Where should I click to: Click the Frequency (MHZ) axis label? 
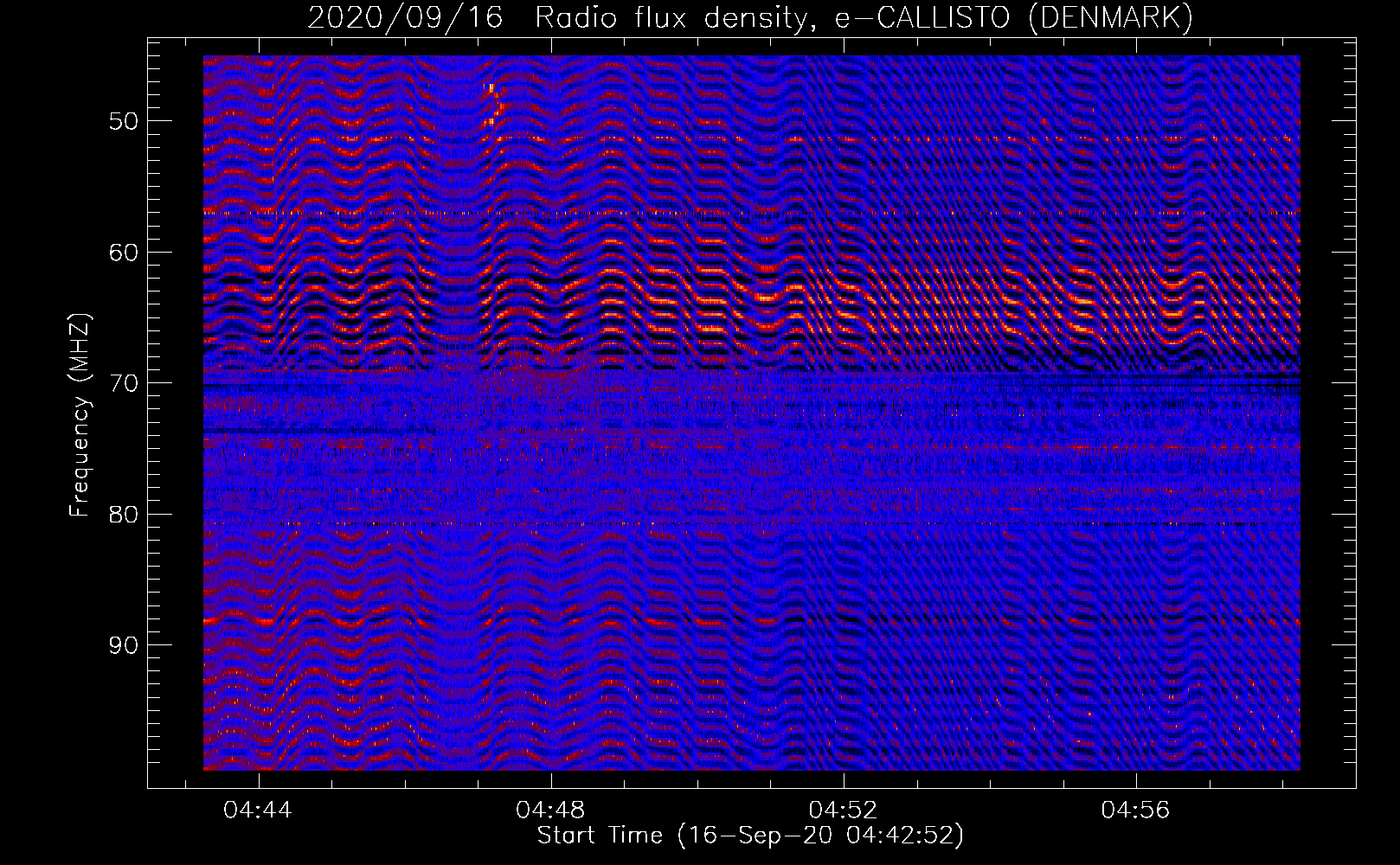(80, 415)
